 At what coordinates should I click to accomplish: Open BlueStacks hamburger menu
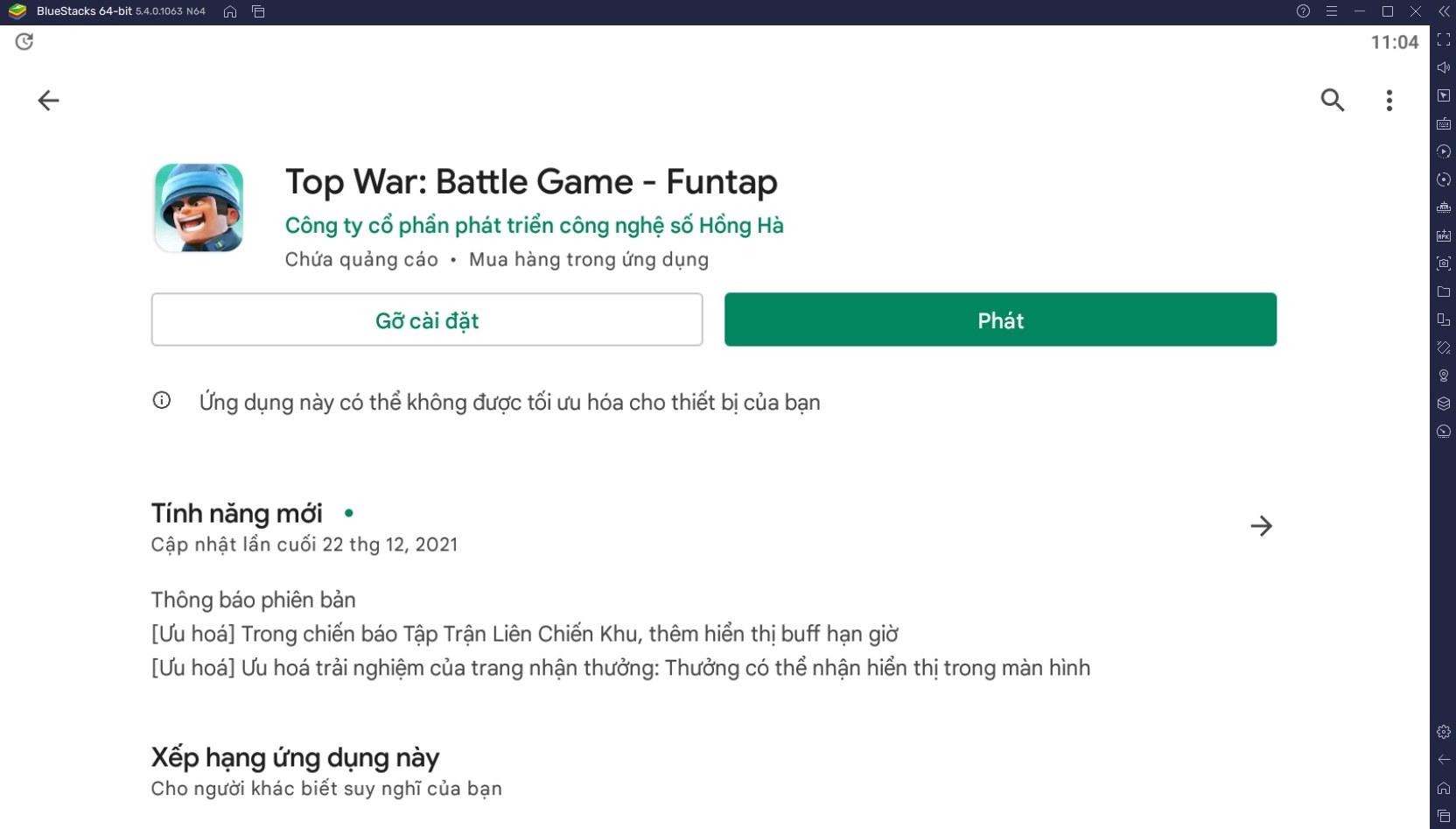pyautogui.click(x=1331, y=11)
